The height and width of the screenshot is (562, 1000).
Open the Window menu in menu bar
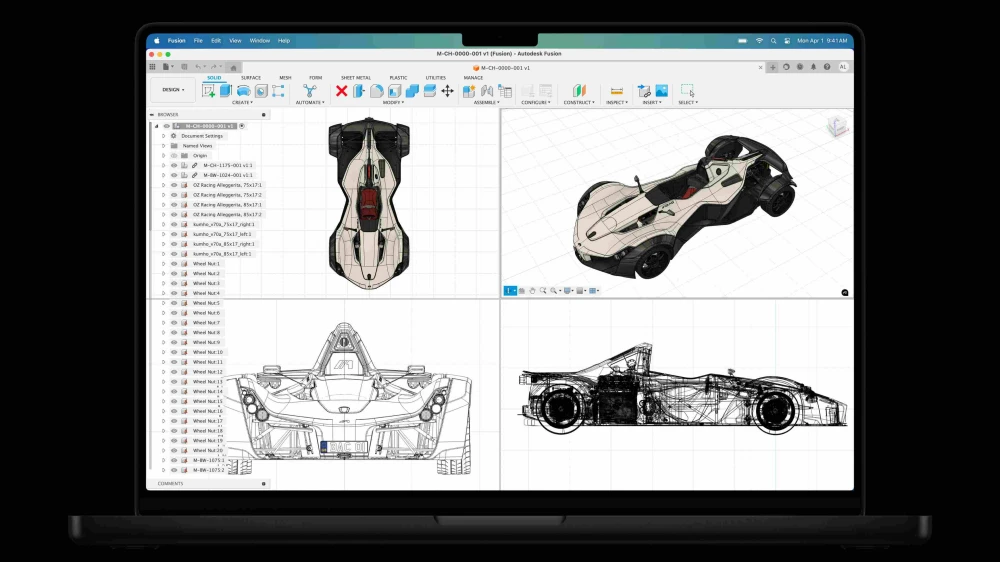coord(260,40)
